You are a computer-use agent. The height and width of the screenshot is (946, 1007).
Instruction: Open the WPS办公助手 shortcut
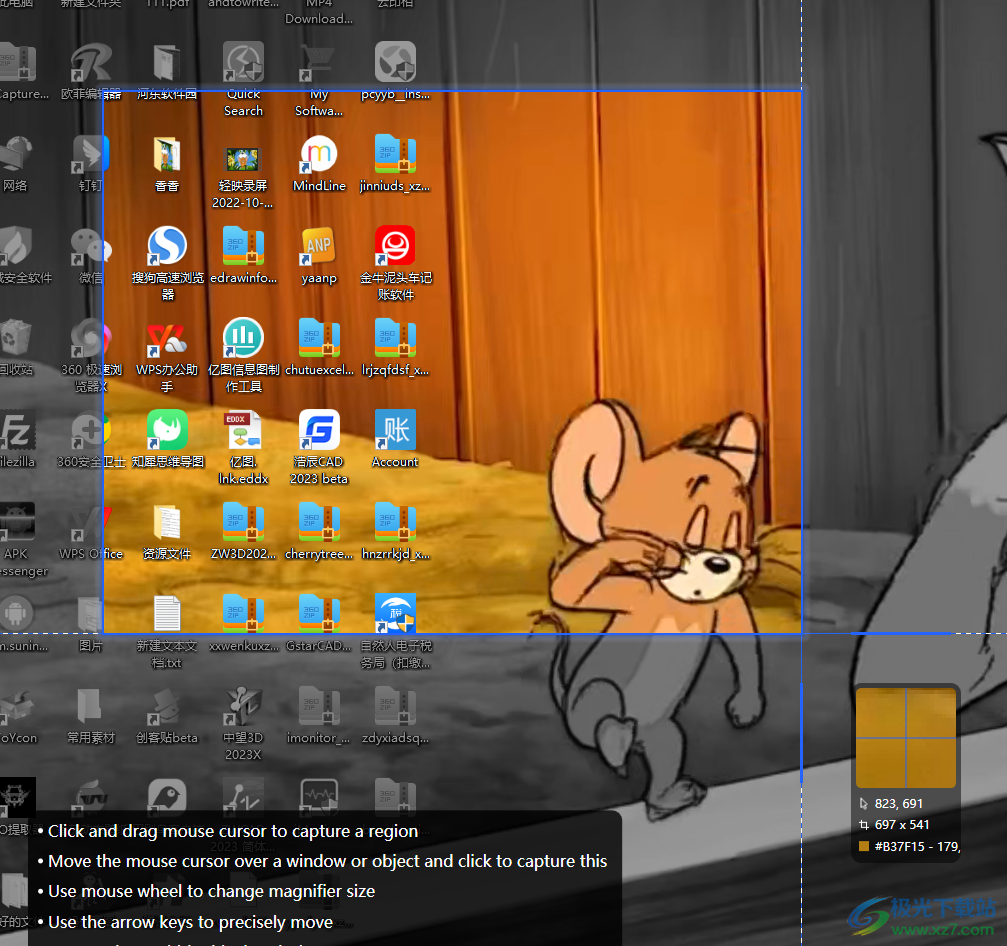167,338
